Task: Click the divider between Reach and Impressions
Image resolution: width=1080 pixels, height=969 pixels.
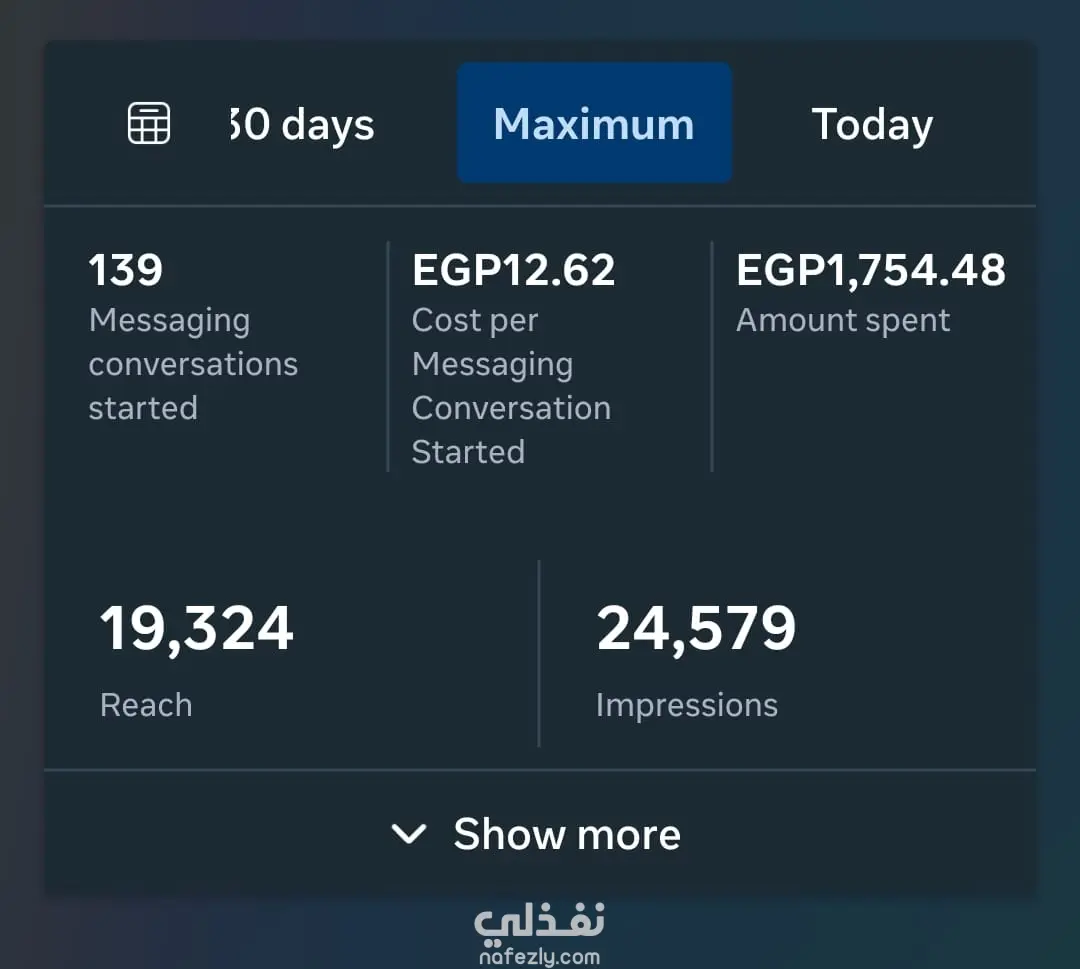Action: (539, 653)
